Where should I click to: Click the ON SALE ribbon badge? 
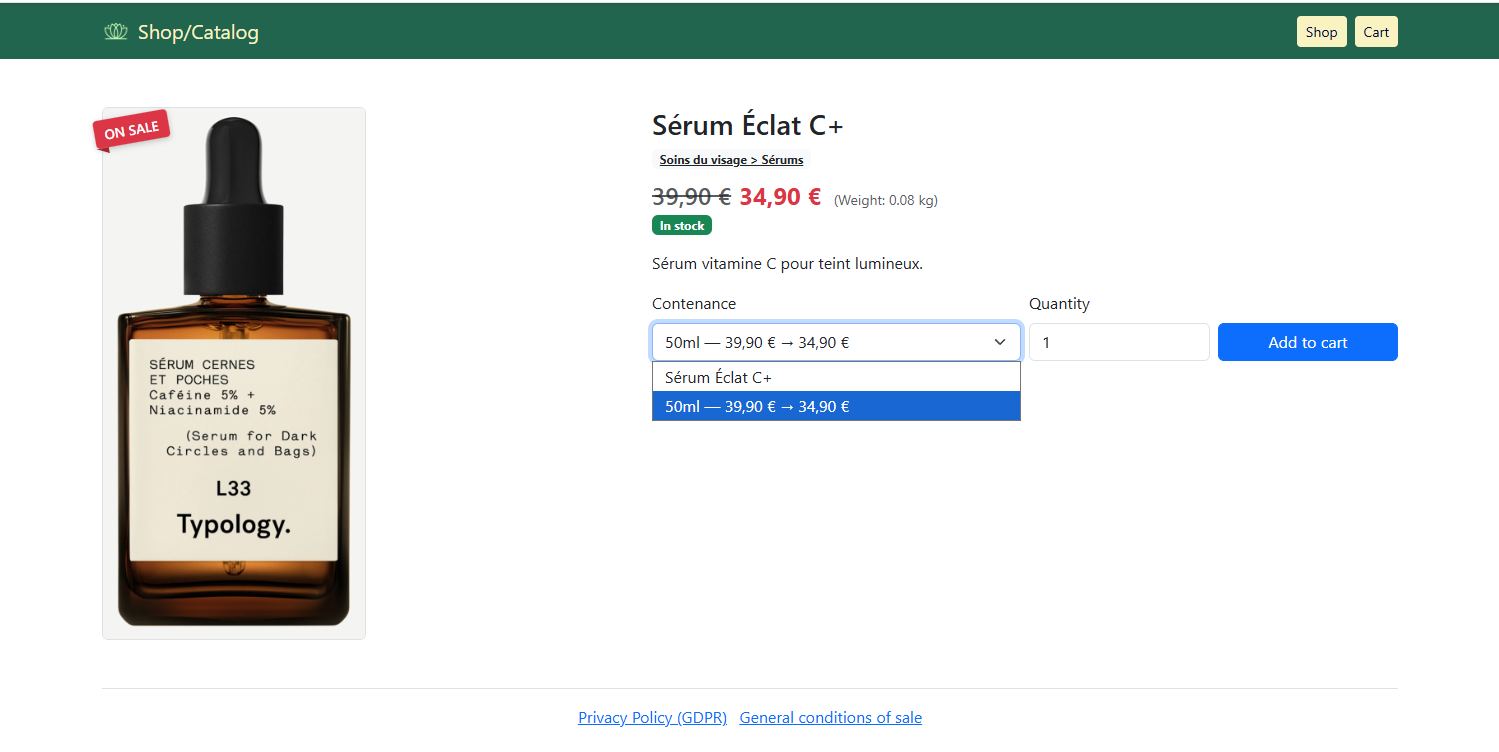pyautogui.click(x=132, y=131)
